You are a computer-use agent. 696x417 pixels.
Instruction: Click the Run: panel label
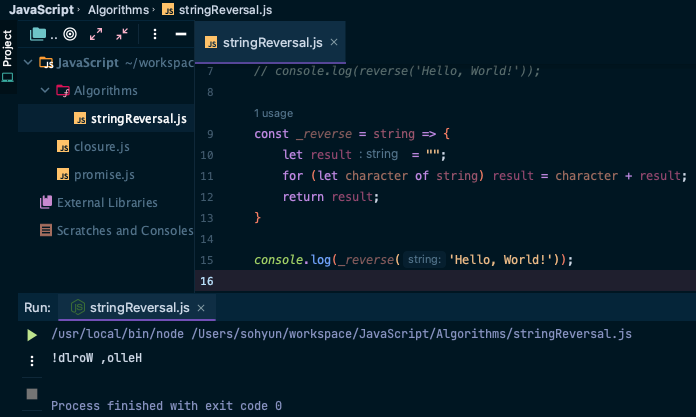[37, 308]
